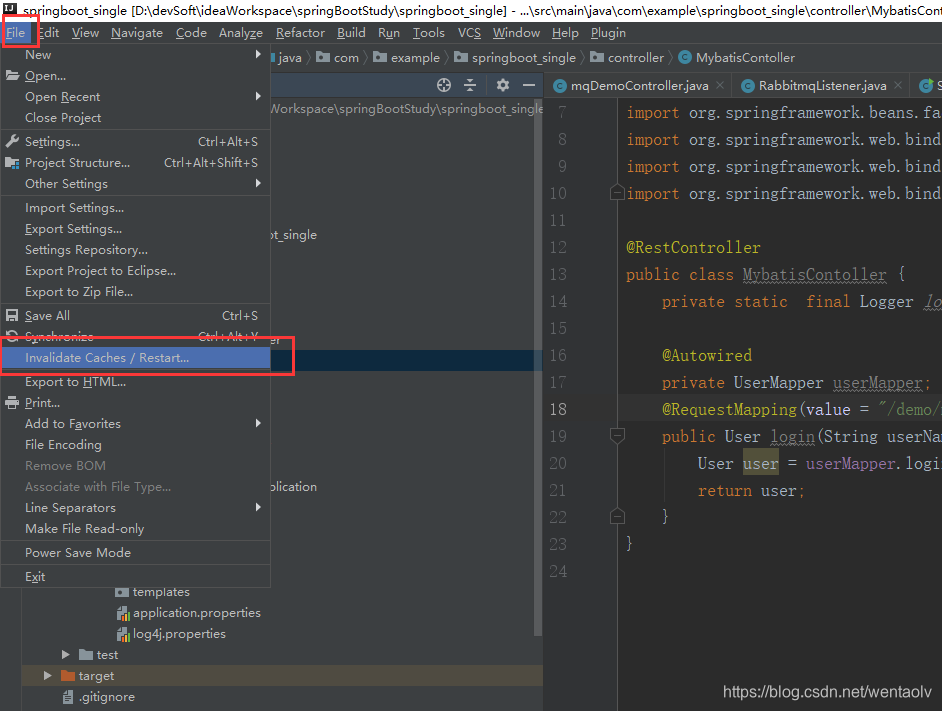This screenshot has width=942, height=711.
Task: Select File Encoding menu entry
Action: (136, 445)
